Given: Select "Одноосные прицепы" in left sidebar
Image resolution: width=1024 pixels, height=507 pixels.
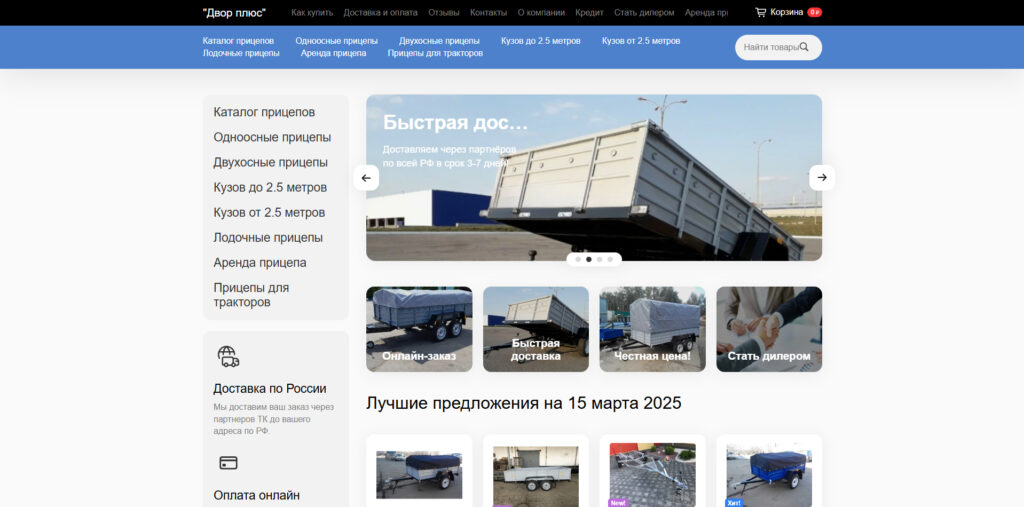Looking at the screenshot, I should click(272, 137).
